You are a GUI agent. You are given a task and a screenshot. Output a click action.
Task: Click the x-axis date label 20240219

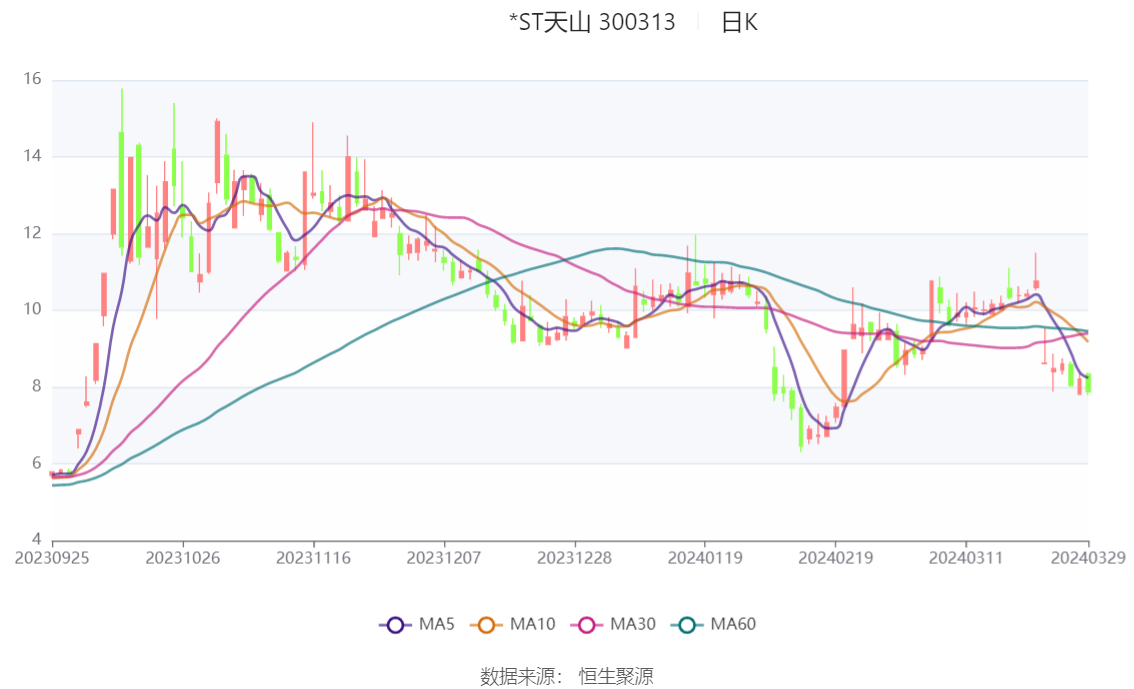835,558
